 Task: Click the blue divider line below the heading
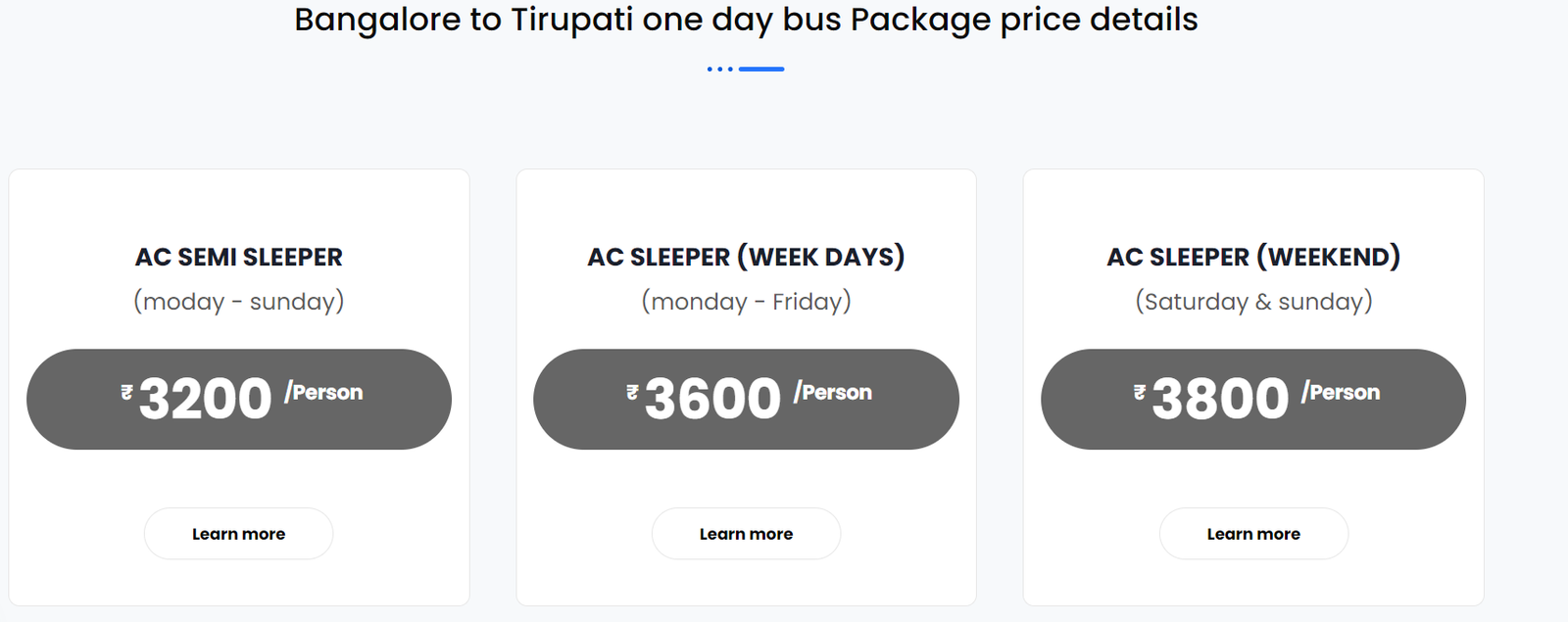(x=760, y=68)
